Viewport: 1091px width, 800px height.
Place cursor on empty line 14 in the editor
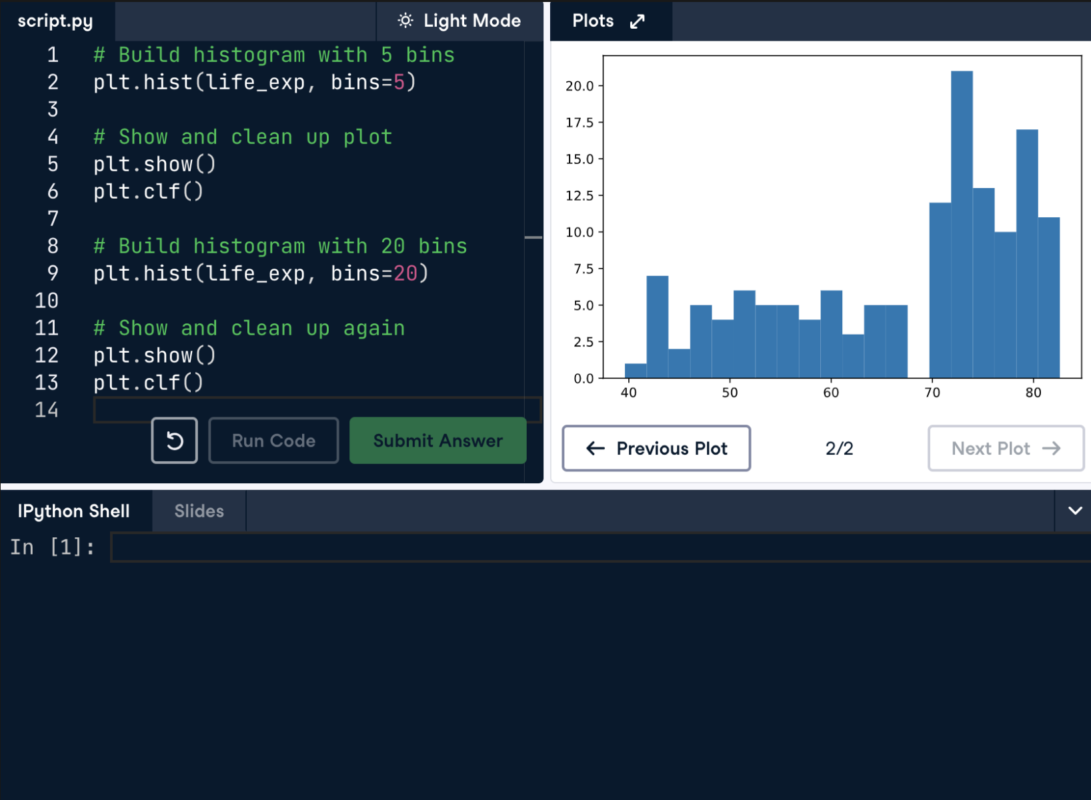tap(300, 410)
